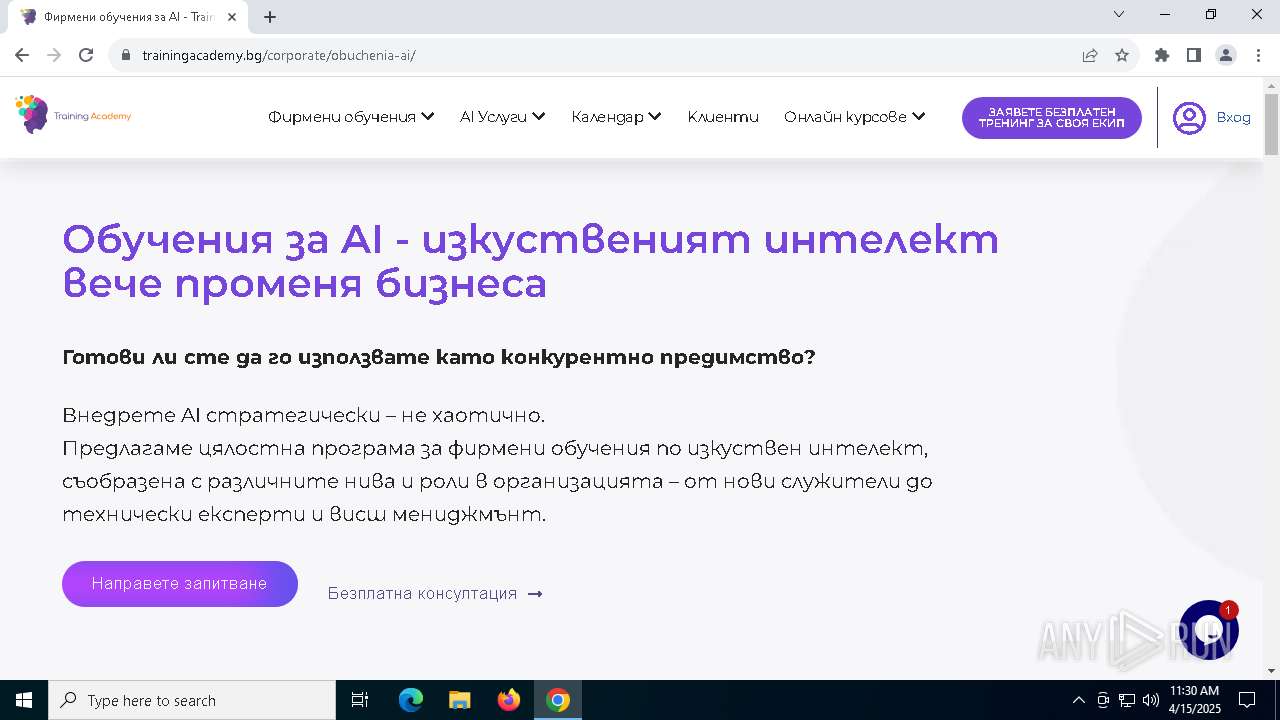
Task: Click the heading Обучения за AI
Action: pyautogui.click(x=530, y=261)
